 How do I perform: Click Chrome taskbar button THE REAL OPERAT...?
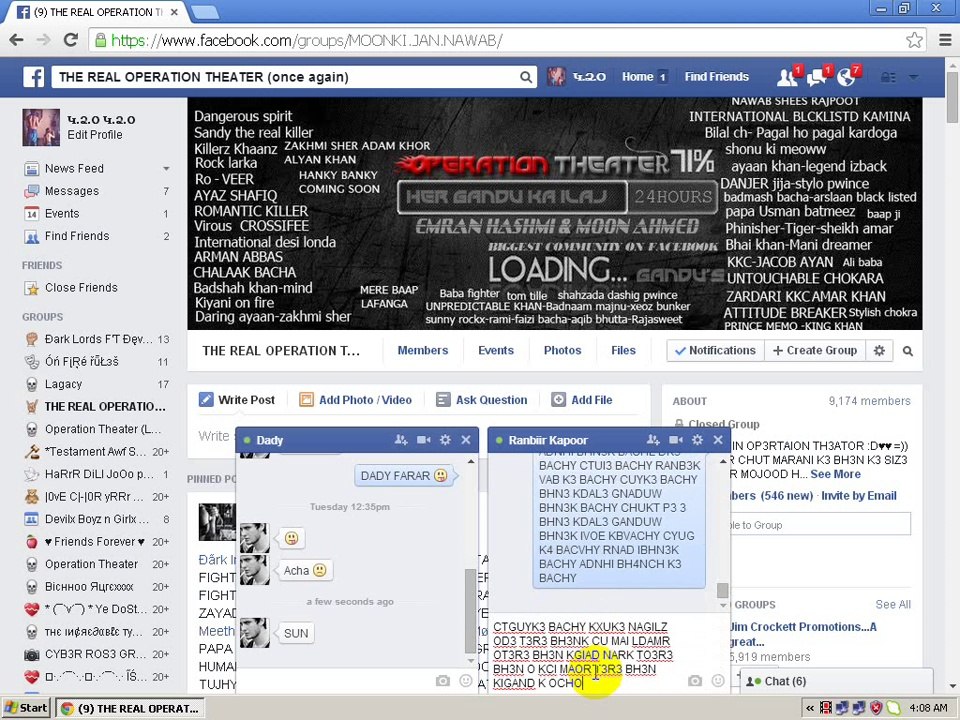[130, 708]
